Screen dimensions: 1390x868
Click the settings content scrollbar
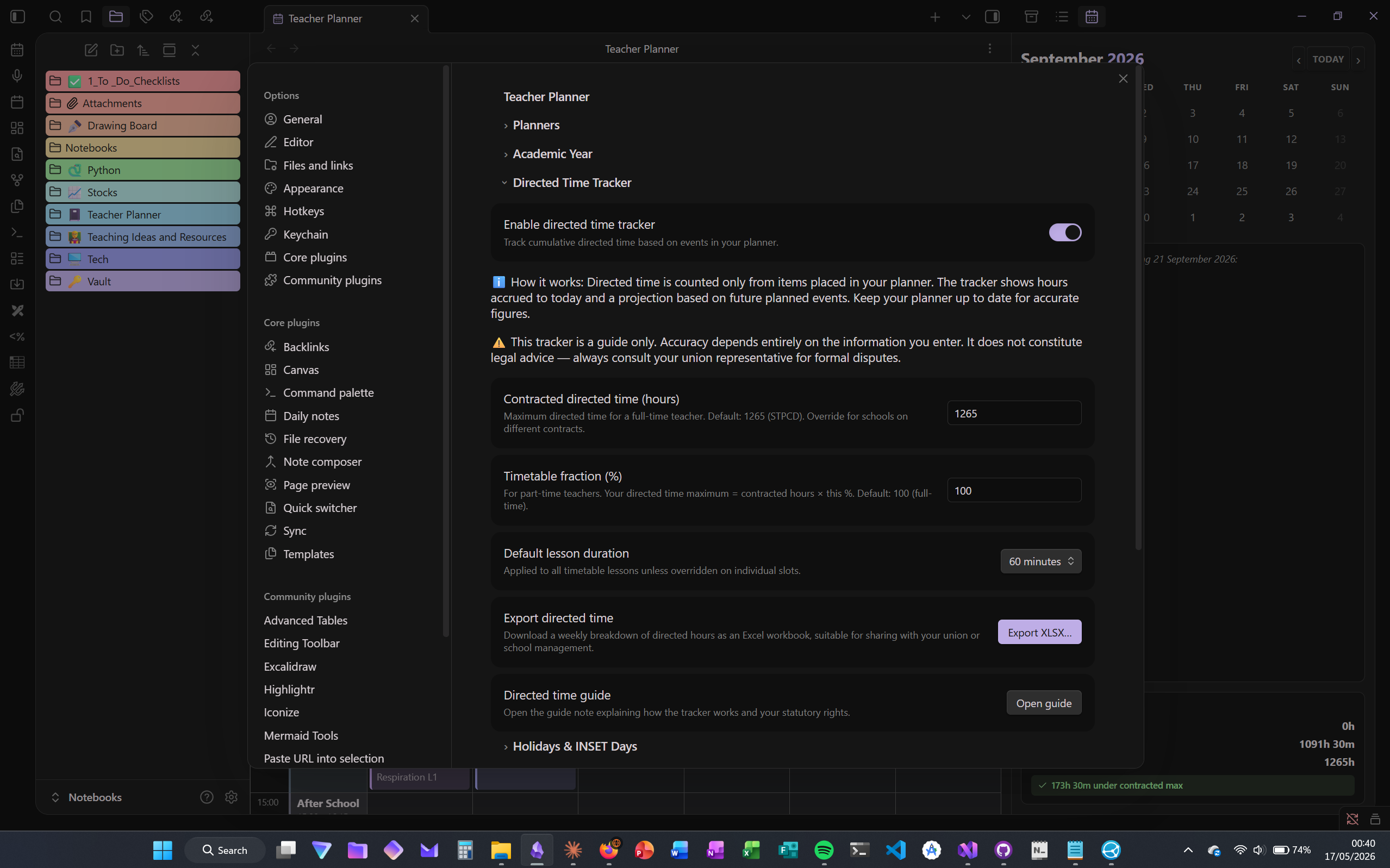(x=1138, y=309)
